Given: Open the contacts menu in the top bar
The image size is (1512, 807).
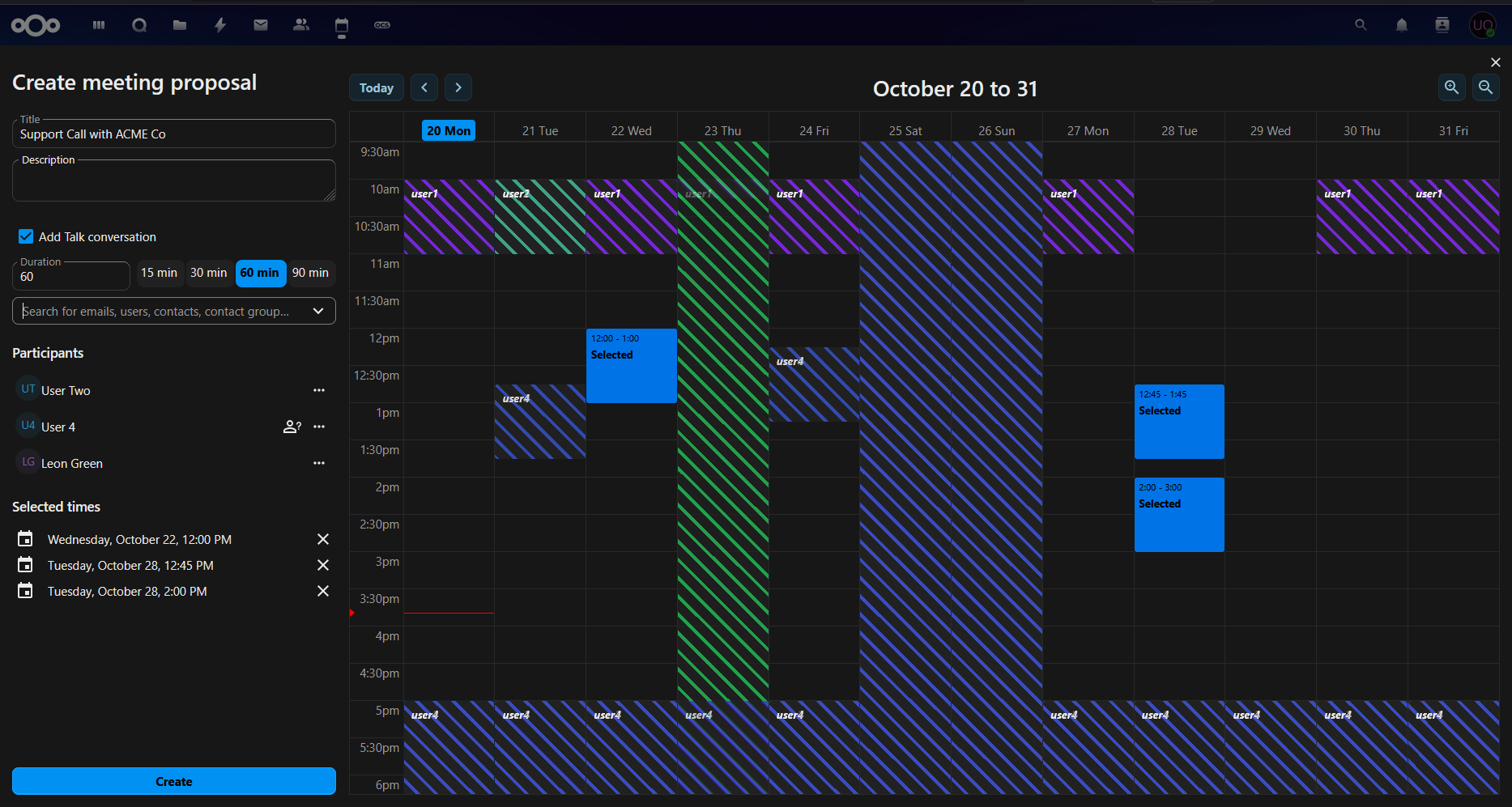Looking at the screenshot, I should [x=1442, y=25].
